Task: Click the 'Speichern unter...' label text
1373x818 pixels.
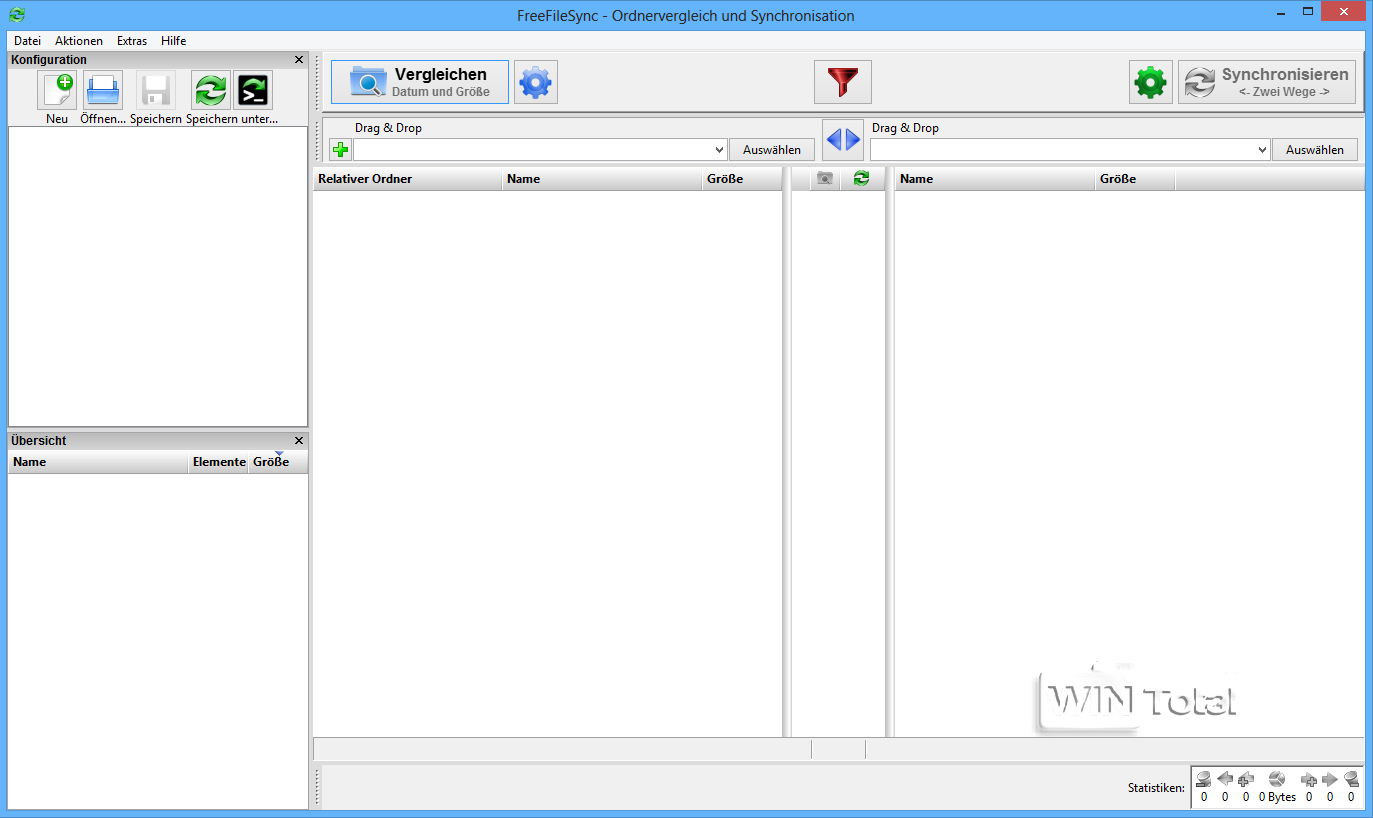Action: (232, 119)
